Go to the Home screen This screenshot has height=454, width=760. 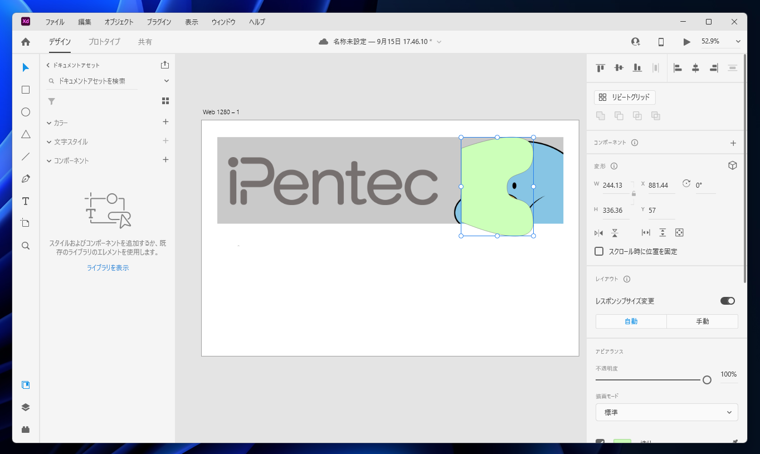point(26,42)
